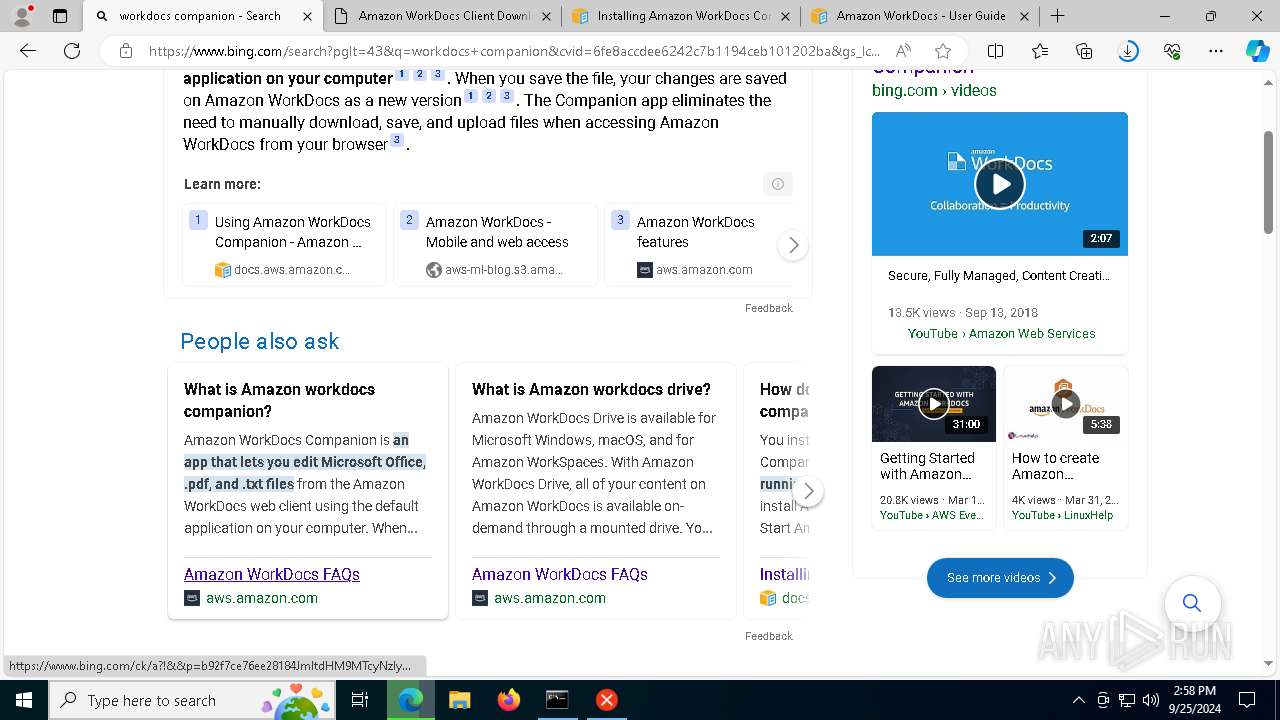Open Amazon WorkDocs features source card
The image size is (1280, 720).
pos(700,245)
